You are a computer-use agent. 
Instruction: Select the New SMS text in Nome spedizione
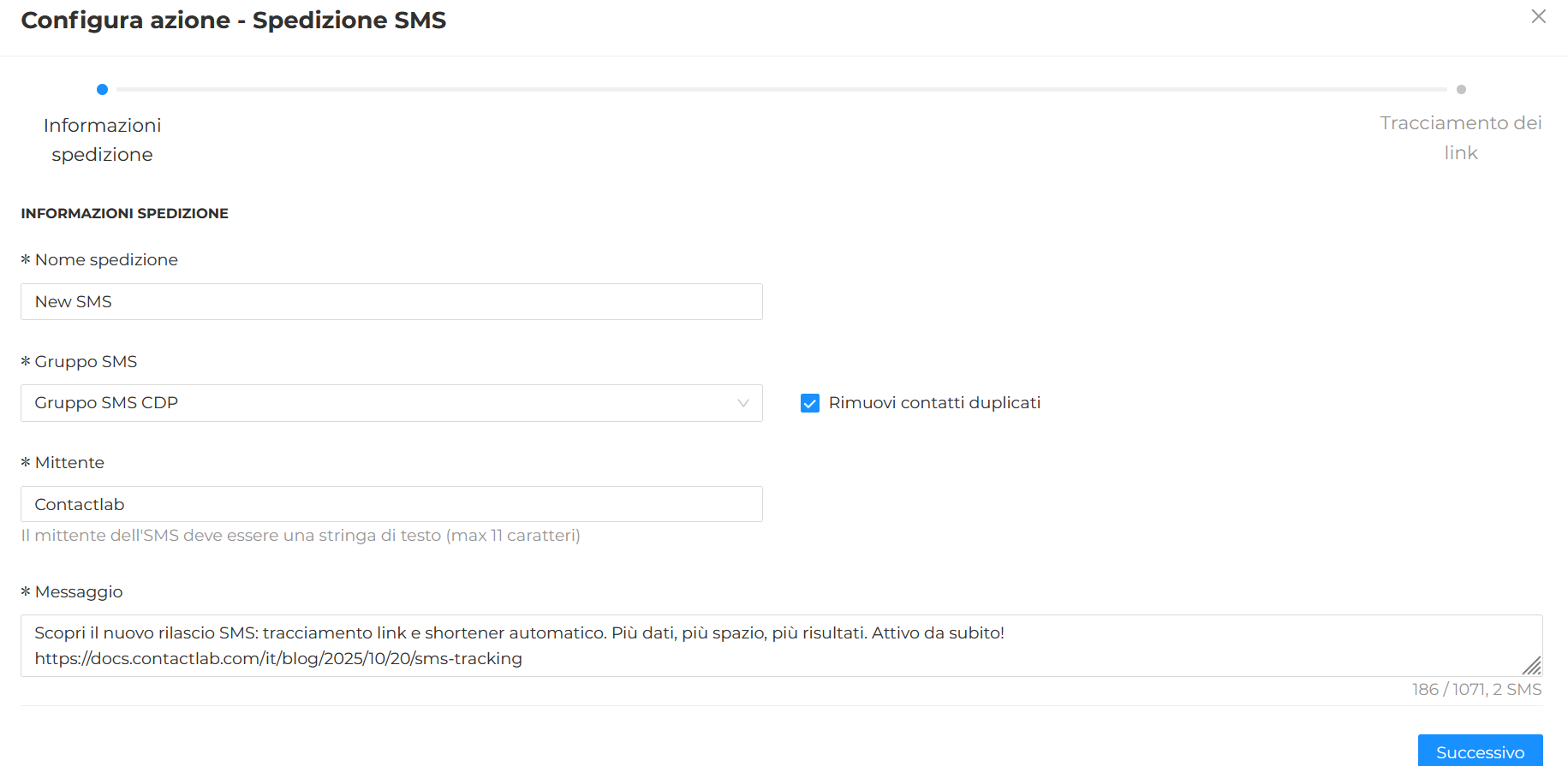pos(73,301)
